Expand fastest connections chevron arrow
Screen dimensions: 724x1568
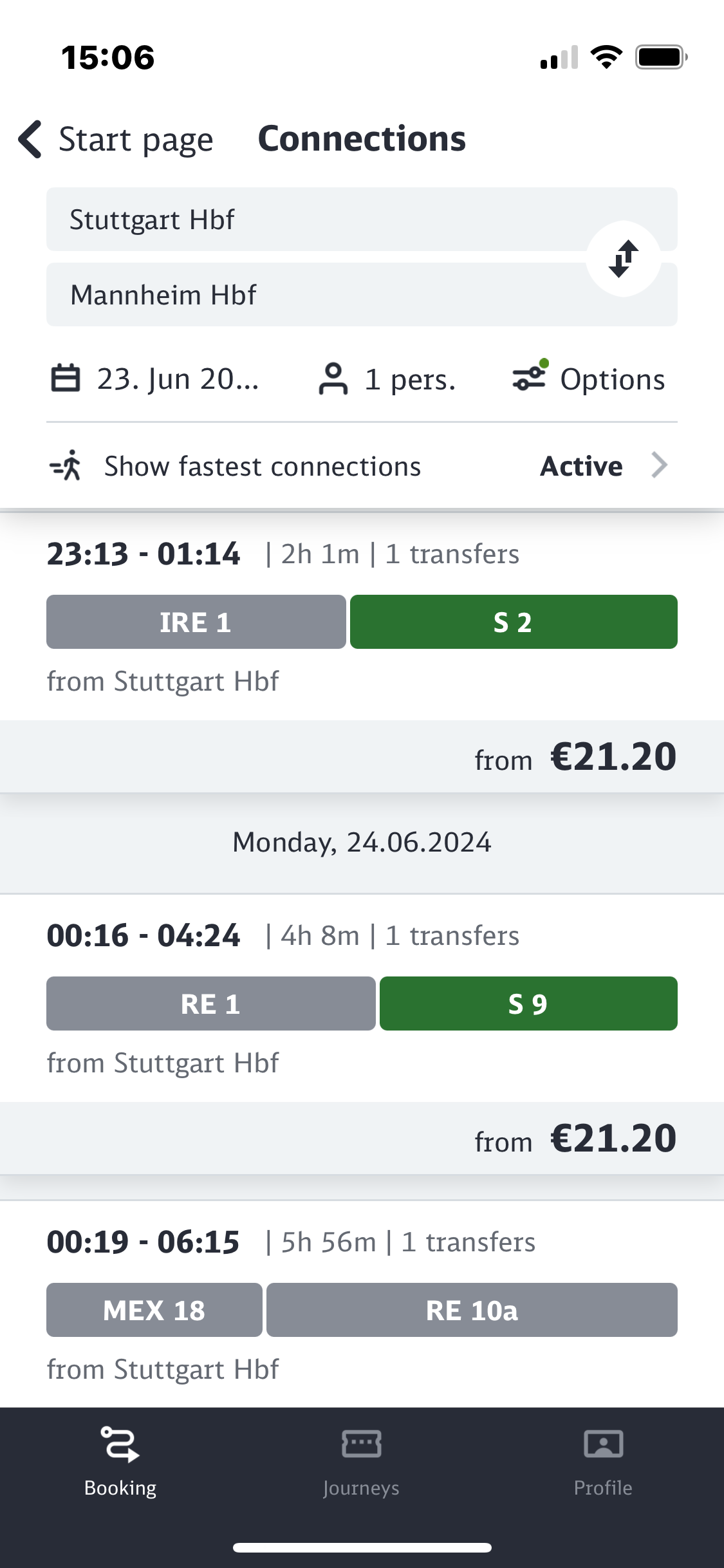coord(659,465)
